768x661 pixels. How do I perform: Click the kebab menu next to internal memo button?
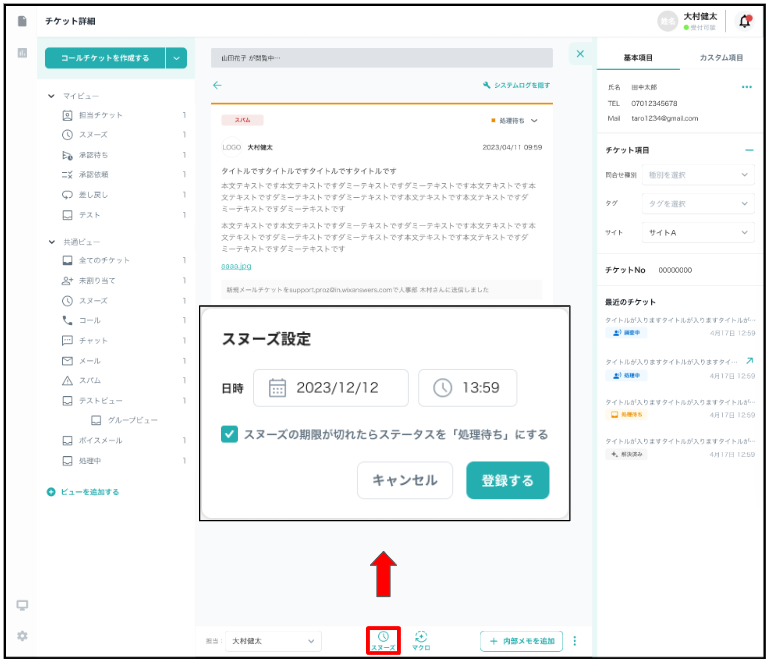pos(574,641)
